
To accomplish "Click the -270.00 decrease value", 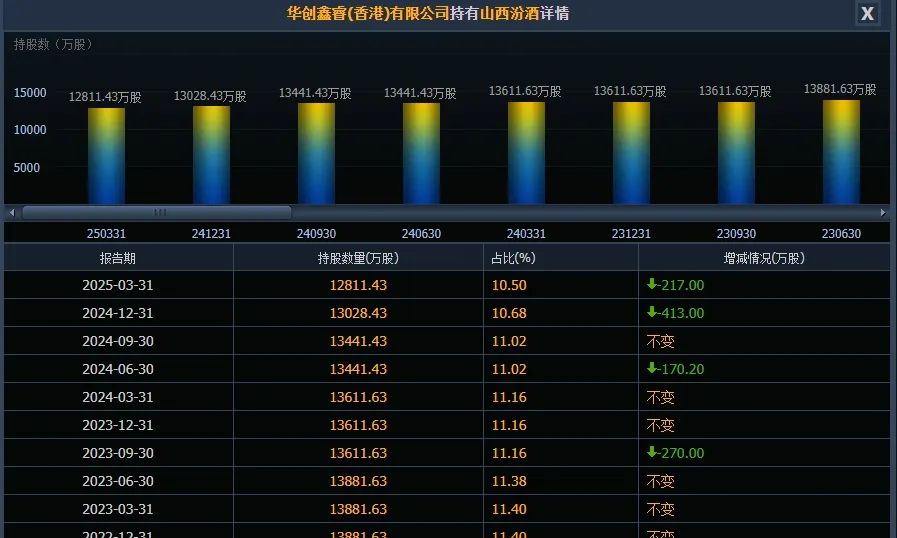I will 676,453.
